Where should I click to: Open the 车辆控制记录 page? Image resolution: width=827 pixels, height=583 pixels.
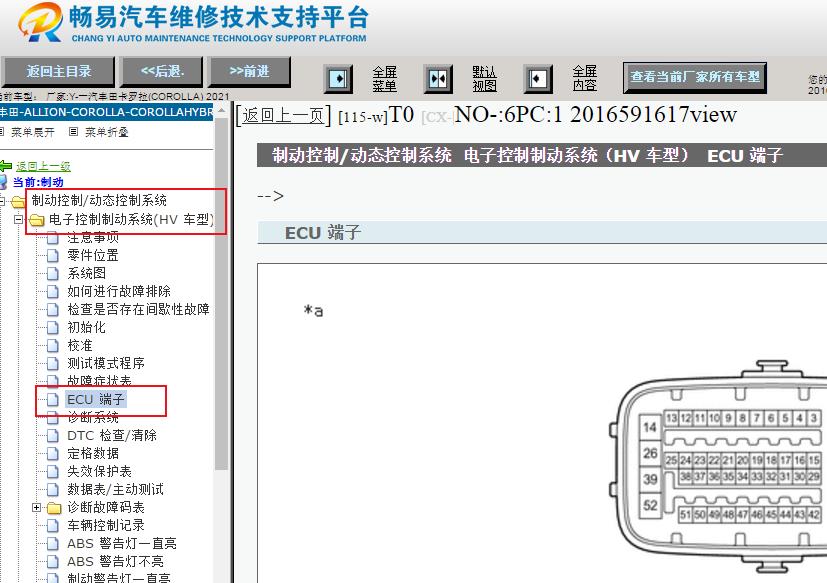pyautogui.click(x=106, y=525)
